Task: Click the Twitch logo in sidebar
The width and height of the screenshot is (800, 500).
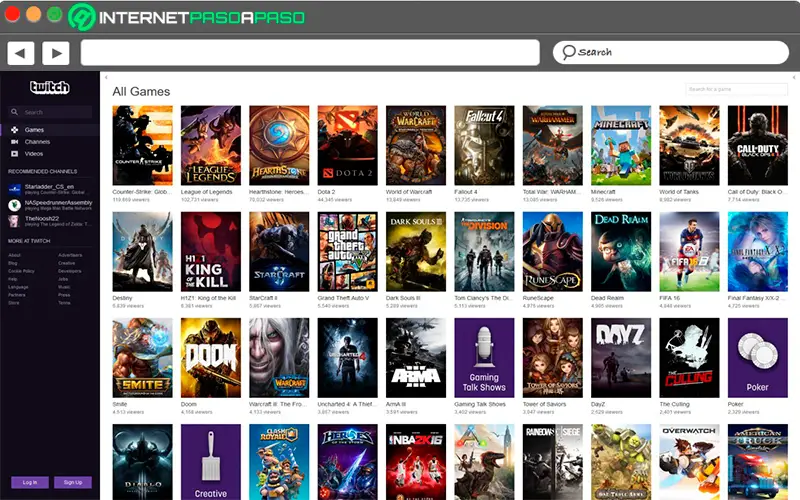Action: pos(49,87)
